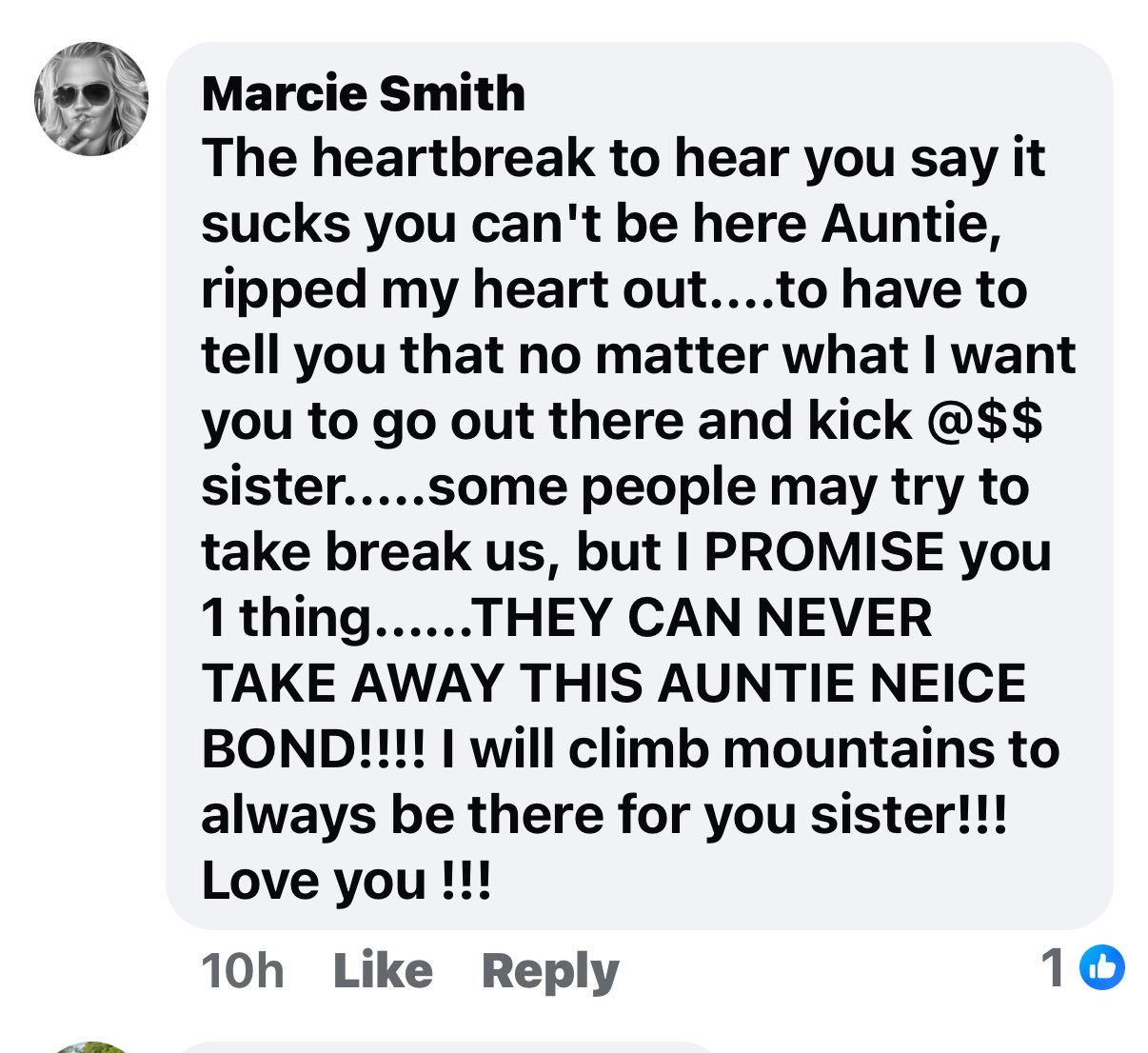
Task: Tap the "AUNTIE NEICE" text in the comment
Action: coord(841,684)
